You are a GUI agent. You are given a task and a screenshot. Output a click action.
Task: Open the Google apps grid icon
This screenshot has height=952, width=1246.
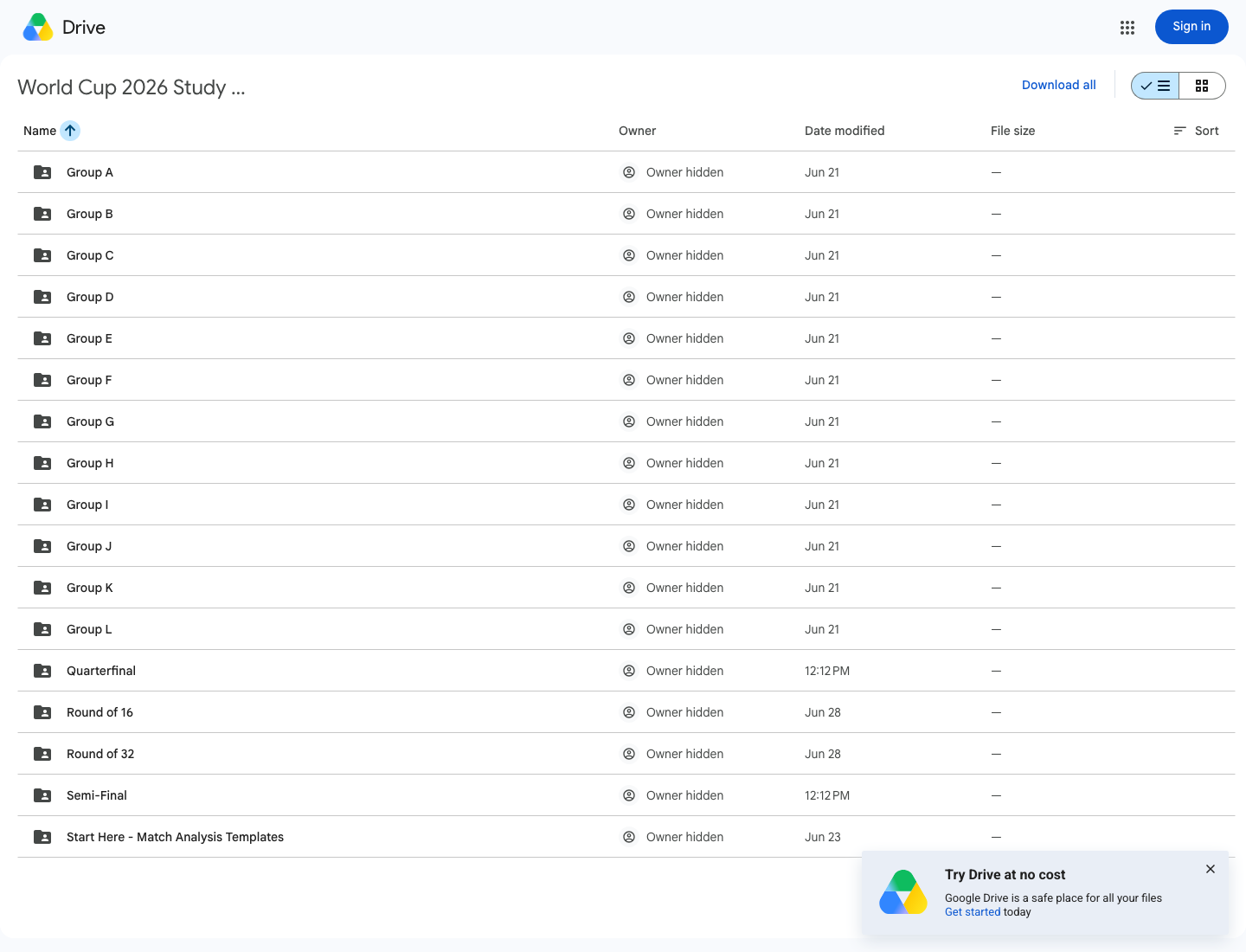tap(1127, 28)
